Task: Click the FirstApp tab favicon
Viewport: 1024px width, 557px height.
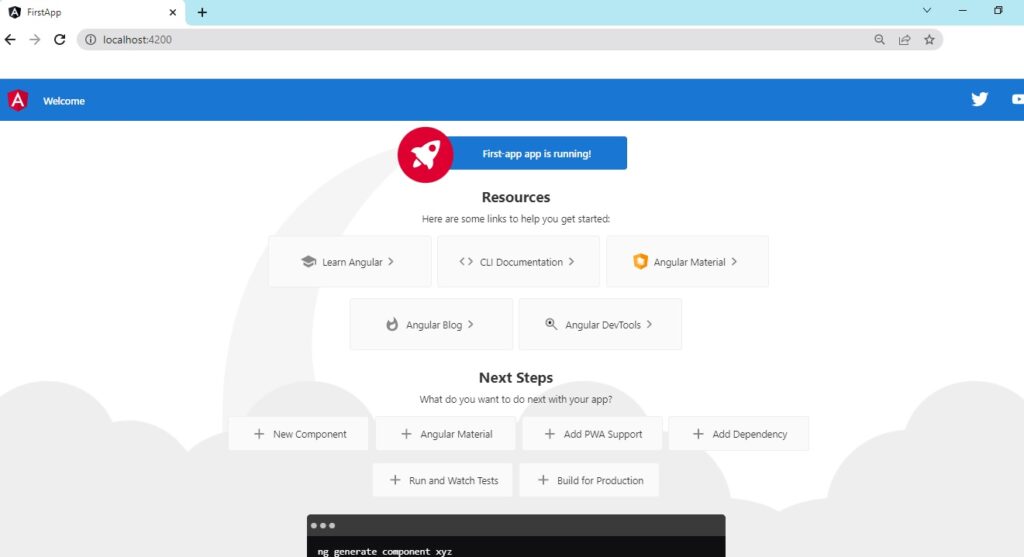Action: pyautogui.click(x=14, y=12)
